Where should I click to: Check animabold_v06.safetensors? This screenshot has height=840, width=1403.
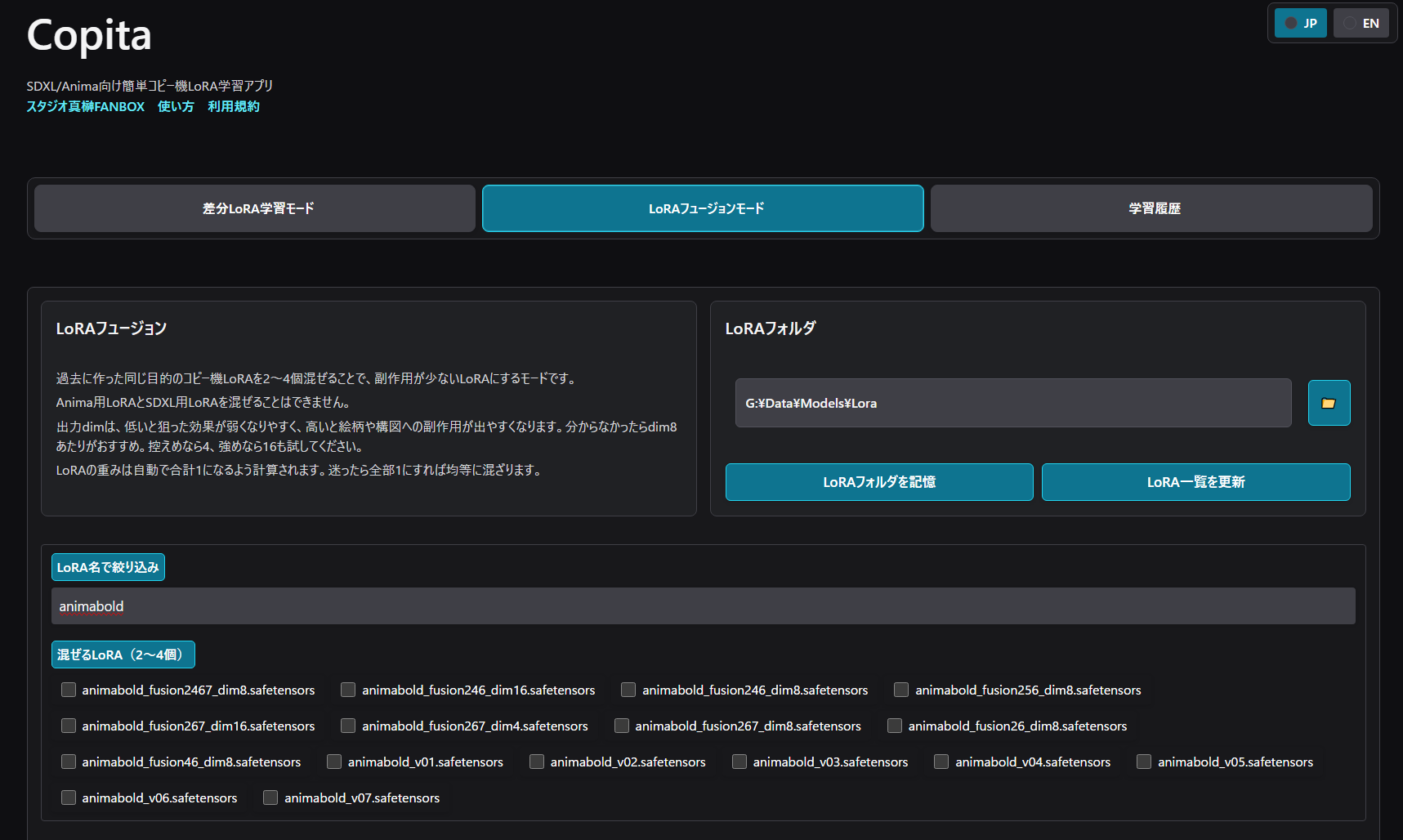pos(69,798)
